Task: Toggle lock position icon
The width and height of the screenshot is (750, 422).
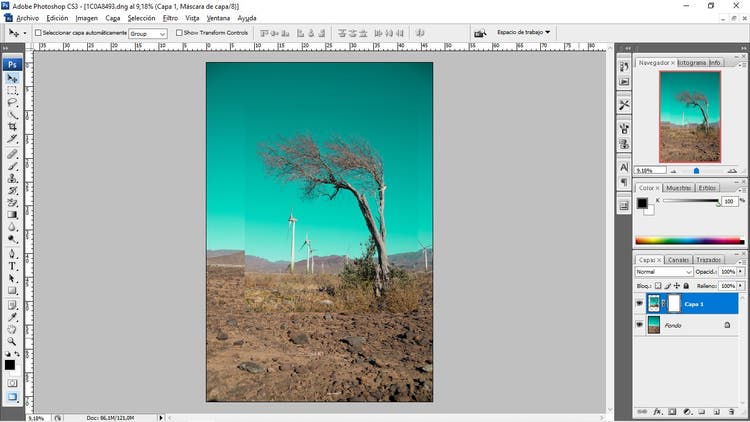Action: tap(677, 286)
